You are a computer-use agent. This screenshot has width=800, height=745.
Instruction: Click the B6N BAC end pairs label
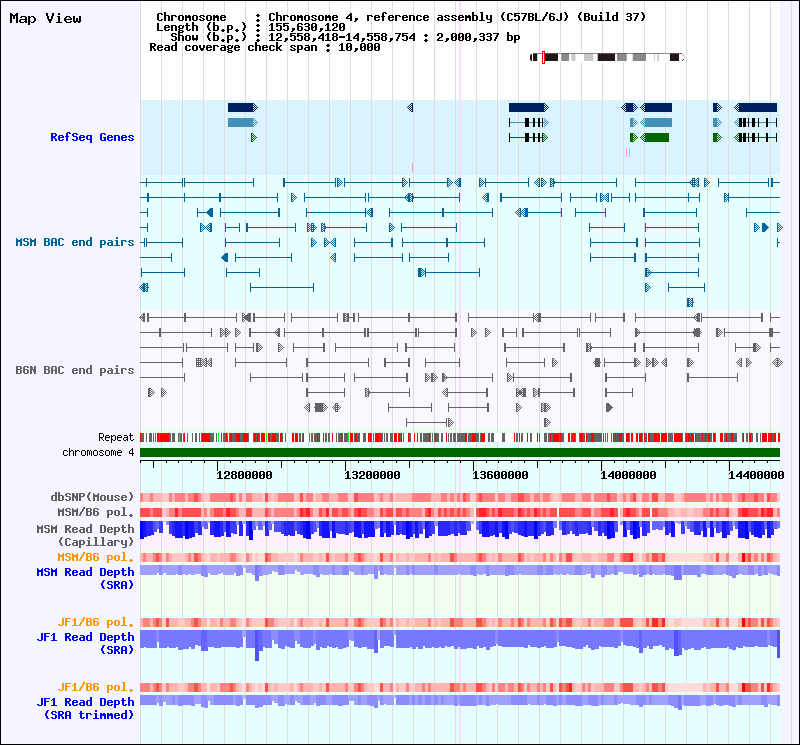tap(74, 370)
